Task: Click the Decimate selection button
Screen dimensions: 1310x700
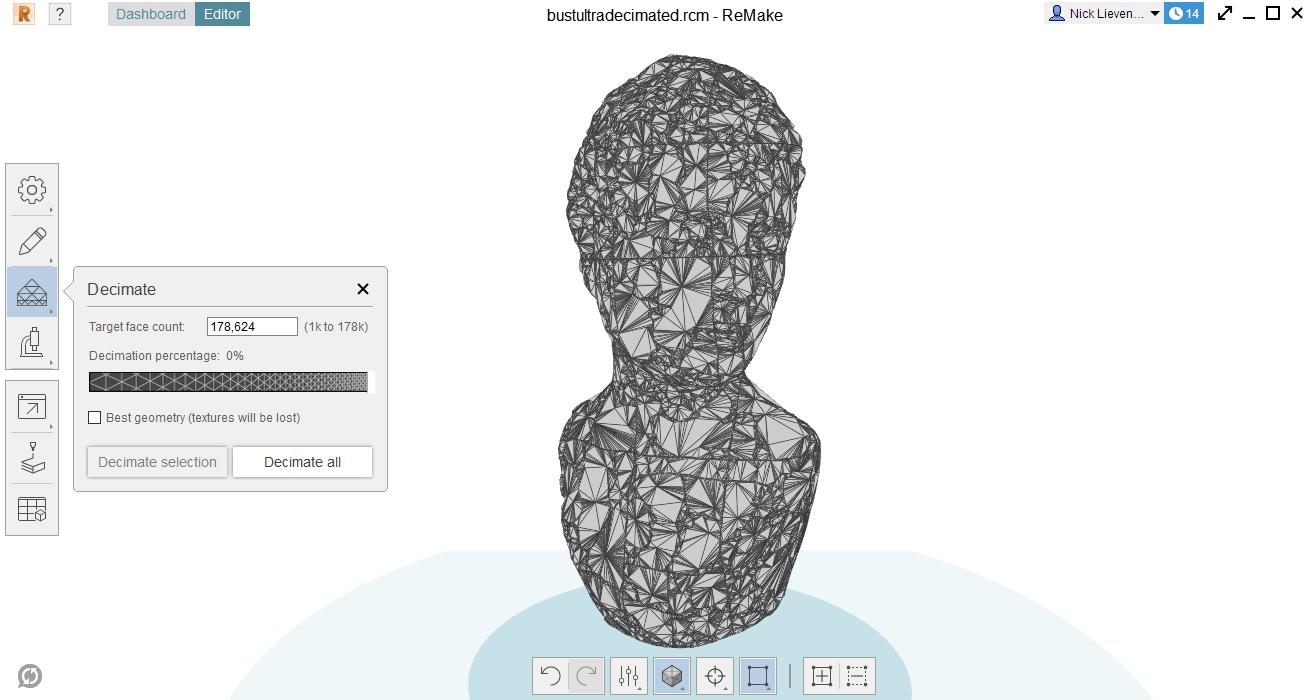Action: (157, 462)
